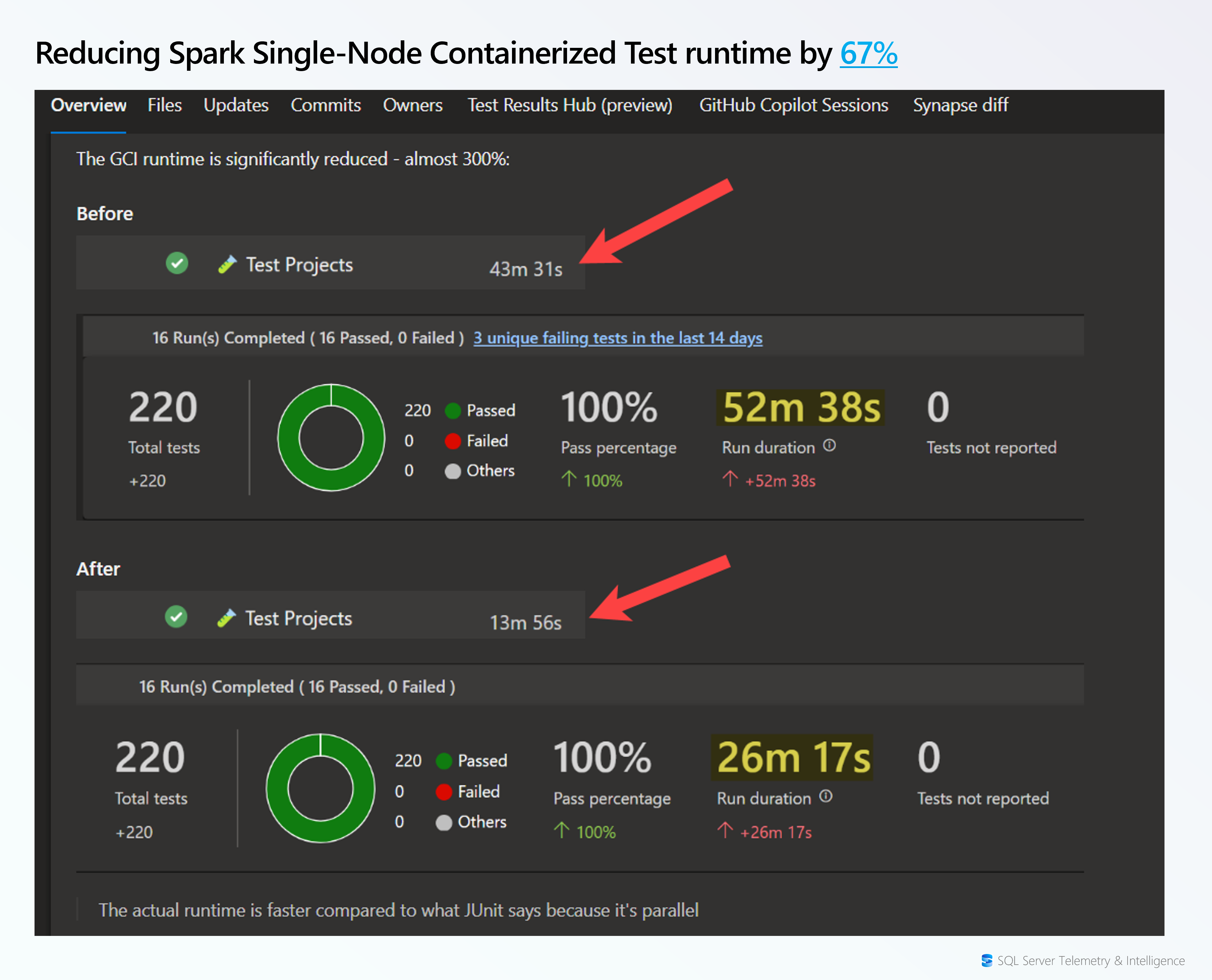Viewport: 1212px width, 980px height.
Task: Click the green checkmark on After Test Projects row
Action: coord(176,617)
